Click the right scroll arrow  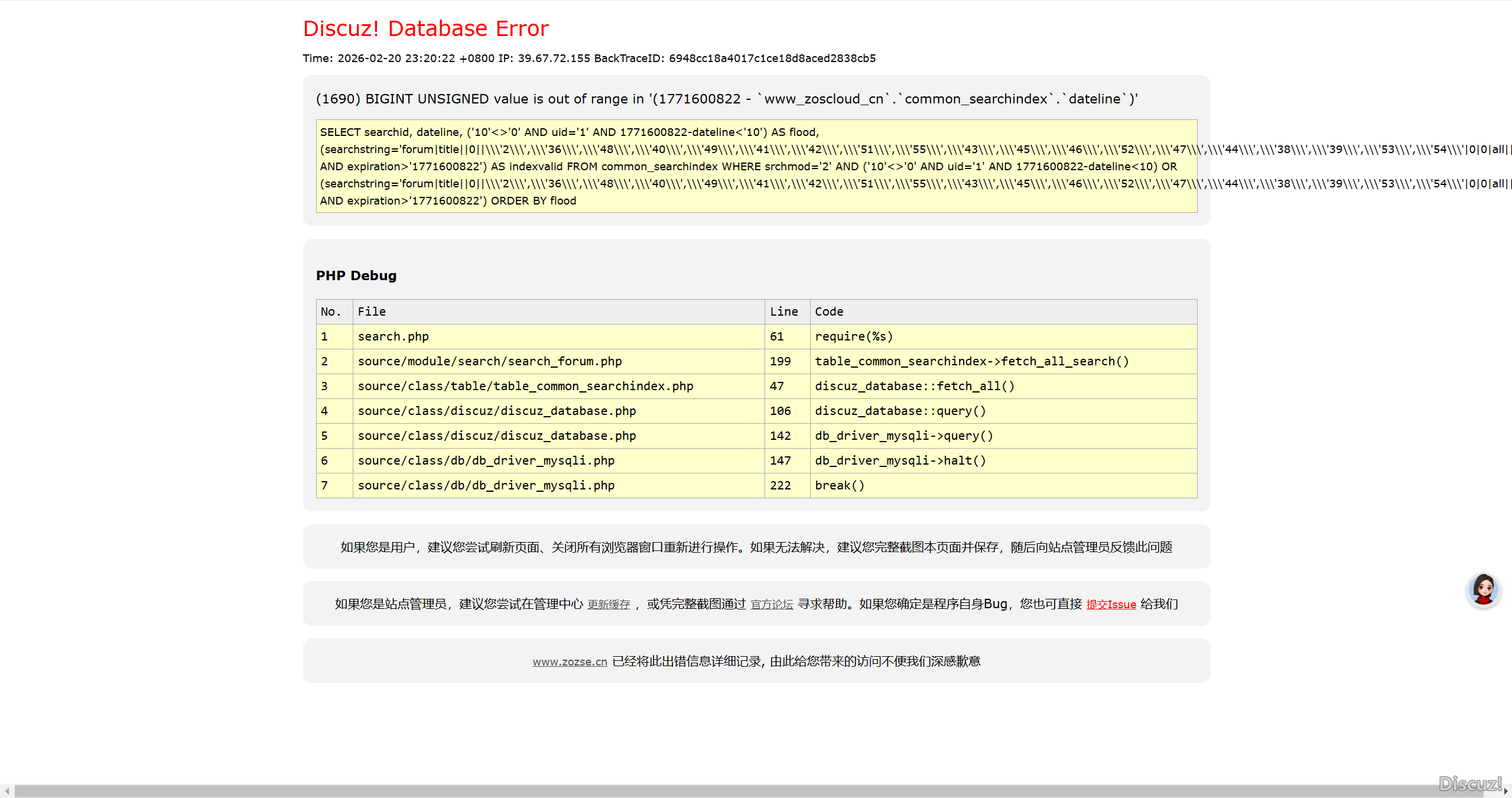click(x=1506, y=791)
